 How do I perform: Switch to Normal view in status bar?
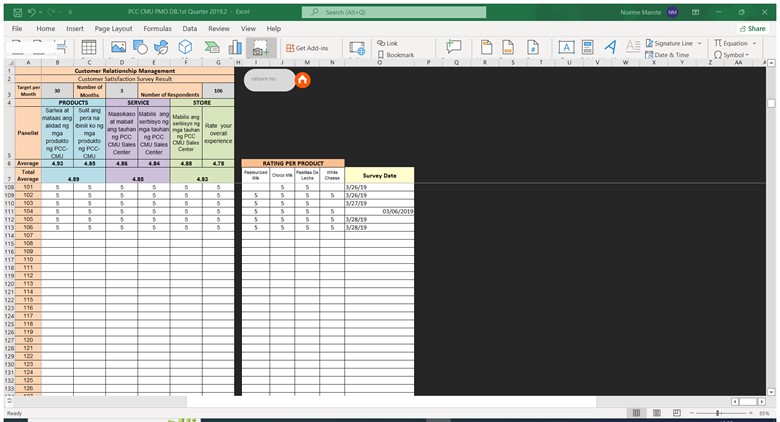tap(636, 413)
